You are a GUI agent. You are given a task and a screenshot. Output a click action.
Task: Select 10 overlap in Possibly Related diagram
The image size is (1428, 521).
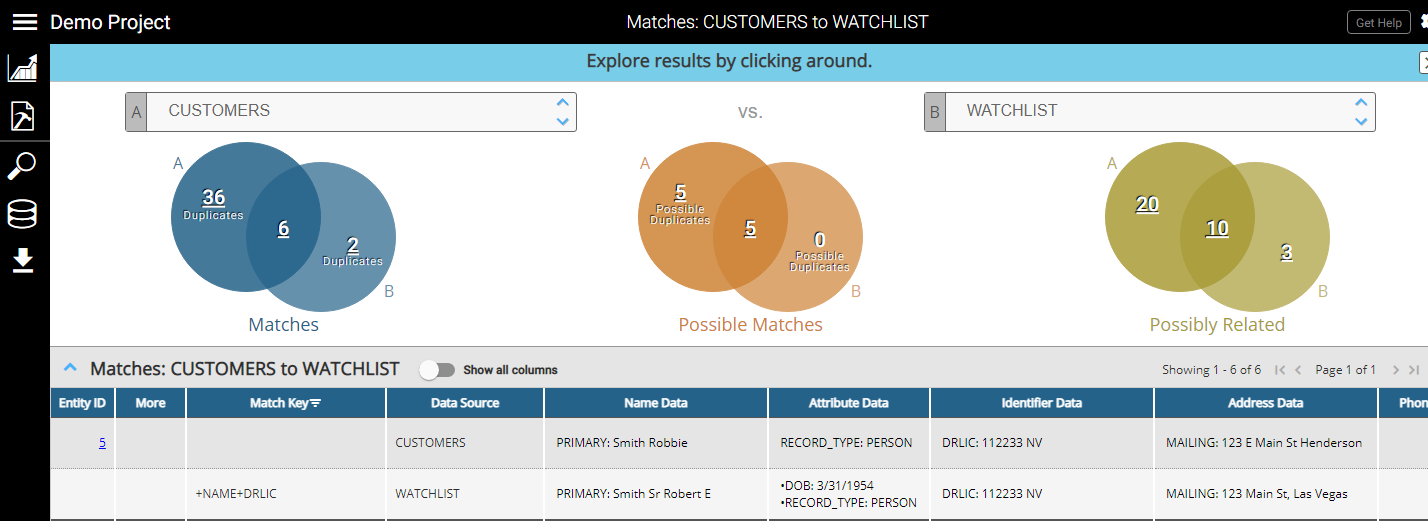[x=1217, y=229]
